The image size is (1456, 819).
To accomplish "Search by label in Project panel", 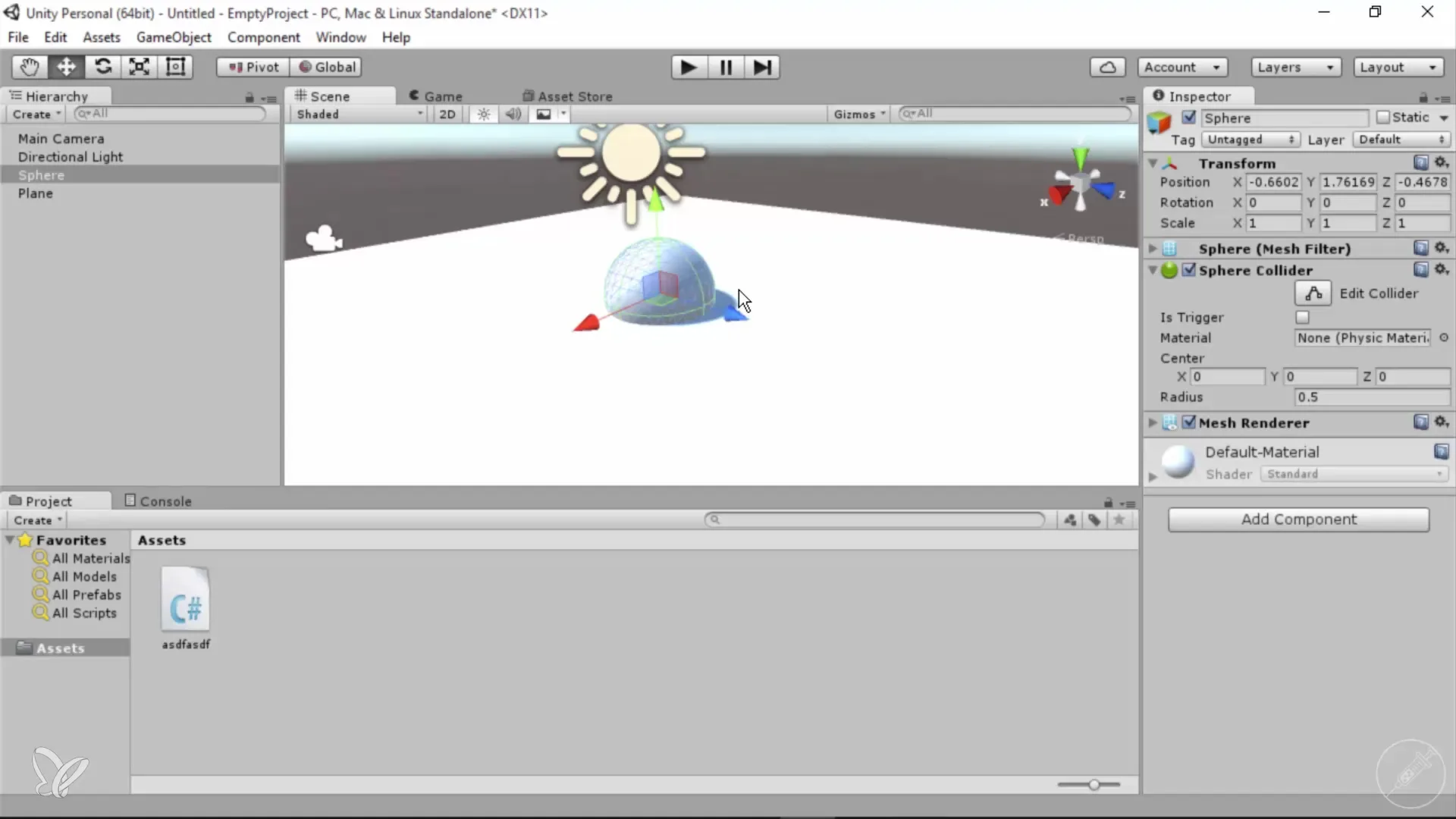I will pos(1094,519).
